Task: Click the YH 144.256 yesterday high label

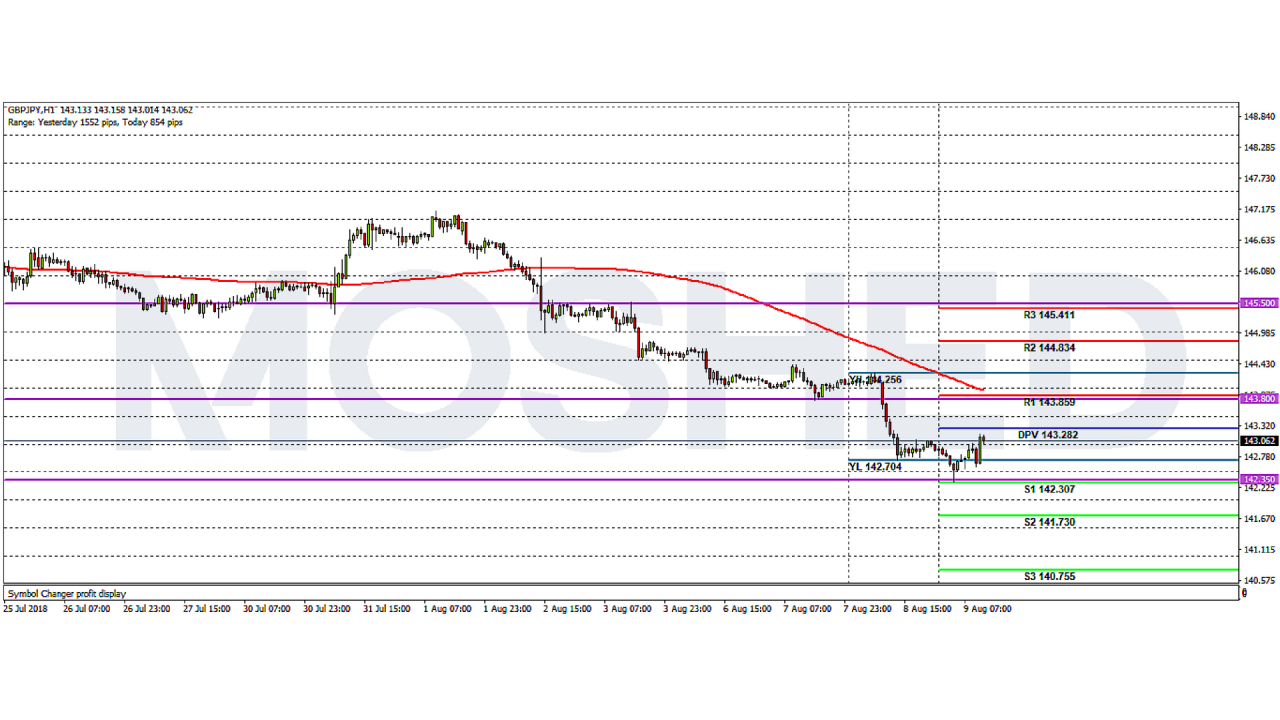Action: point(876,380)
